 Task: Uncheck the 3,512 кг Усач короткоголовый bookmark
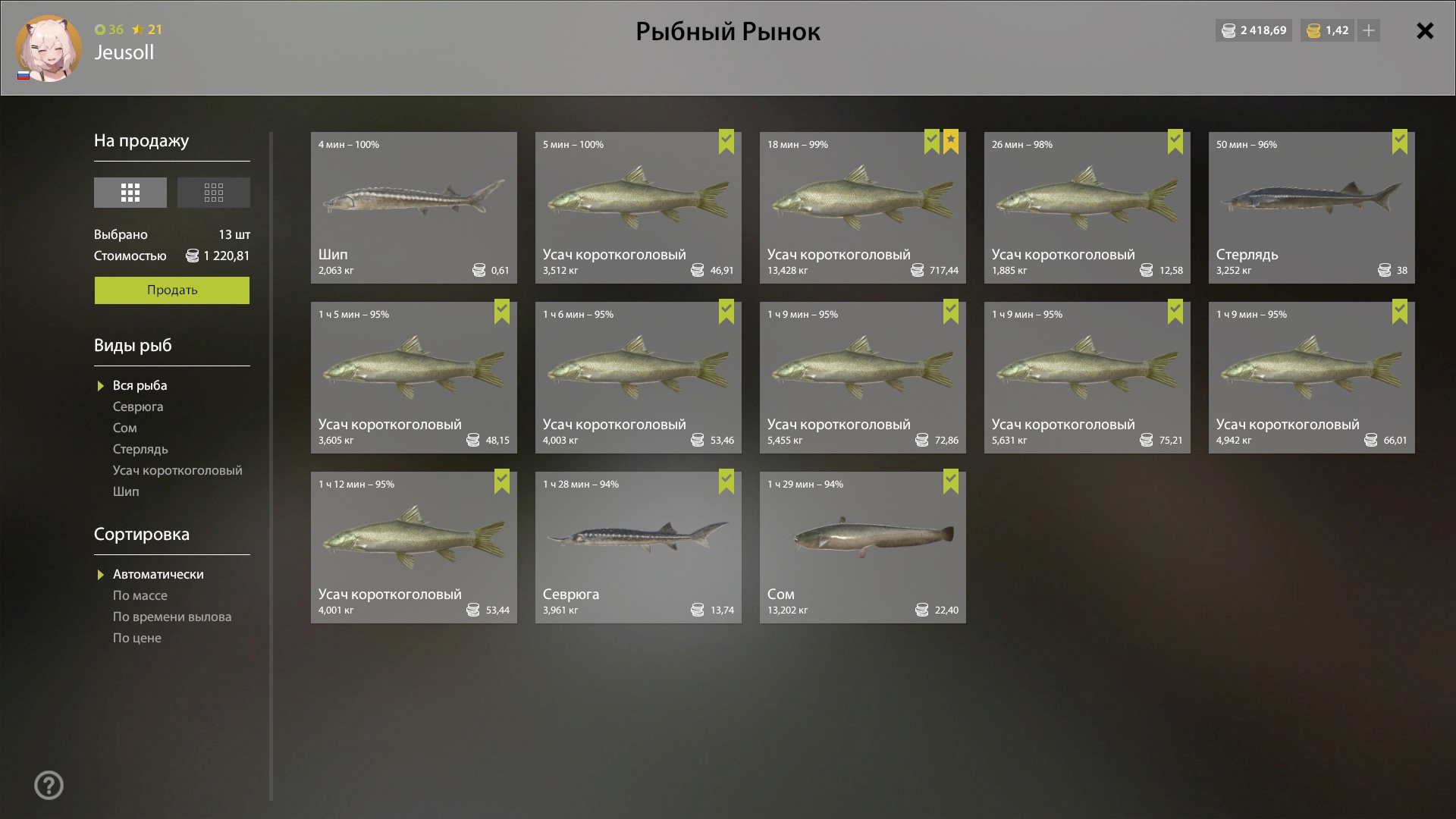(x=726, y=142)
